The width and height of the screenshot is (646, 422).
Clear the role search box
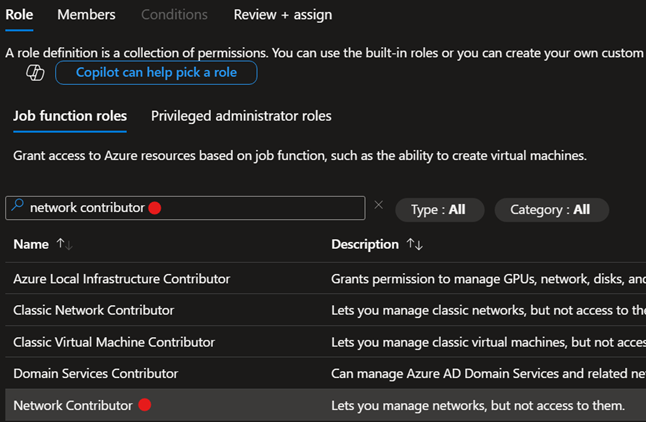coord(379,205)
